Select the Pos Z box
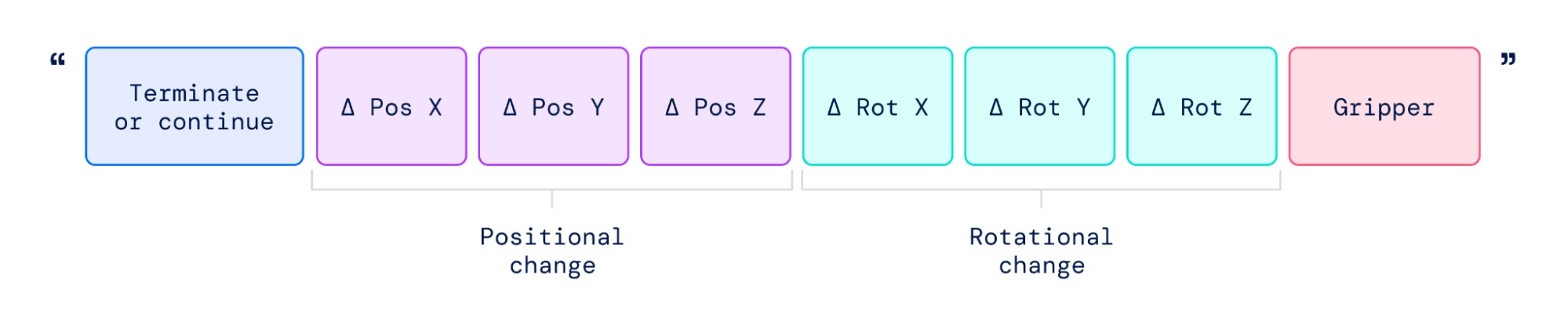 pos(715,107)
